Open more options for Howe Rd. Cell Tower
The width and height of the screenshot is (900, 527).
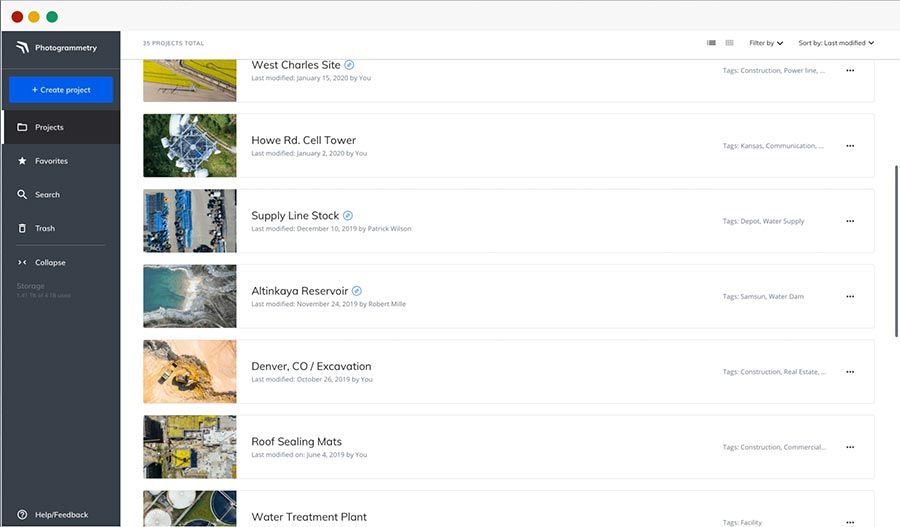point(850,146)
